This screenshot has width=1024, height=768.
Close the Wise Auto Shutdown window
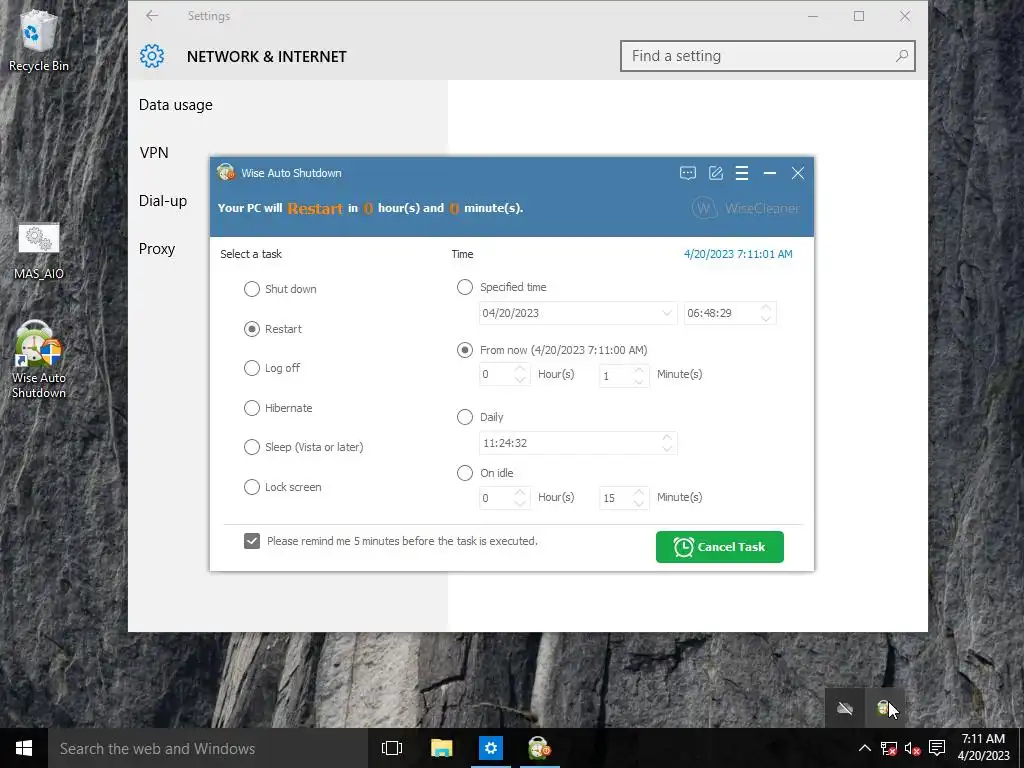pyautogui.click(x=797, y=173)
